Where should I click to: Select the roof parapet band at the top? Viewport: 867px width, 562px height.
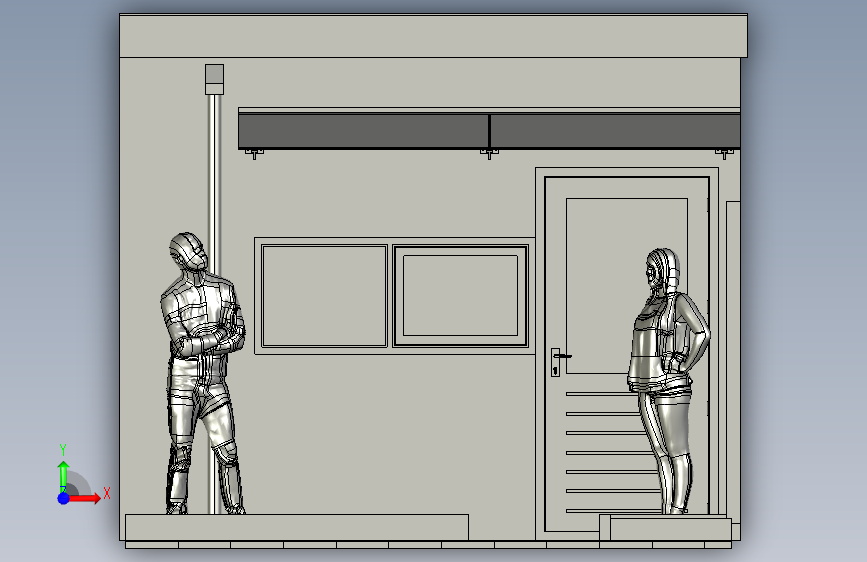tap(434, 36)
